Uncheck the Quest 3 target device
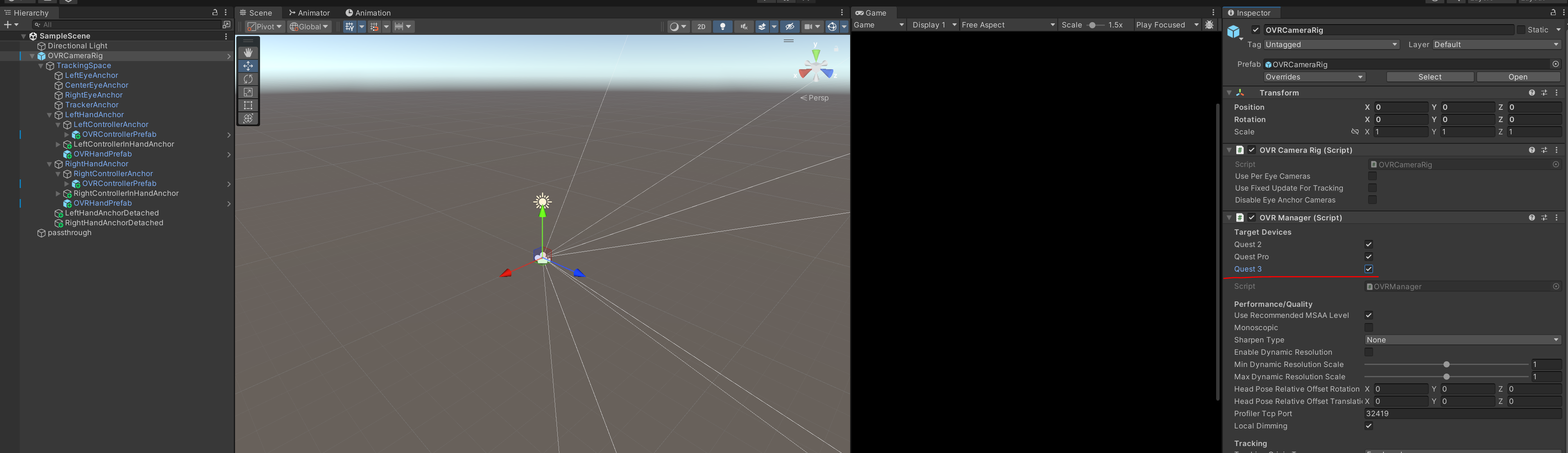Viewport: 1568px width, 453px height. (1368, 269)
